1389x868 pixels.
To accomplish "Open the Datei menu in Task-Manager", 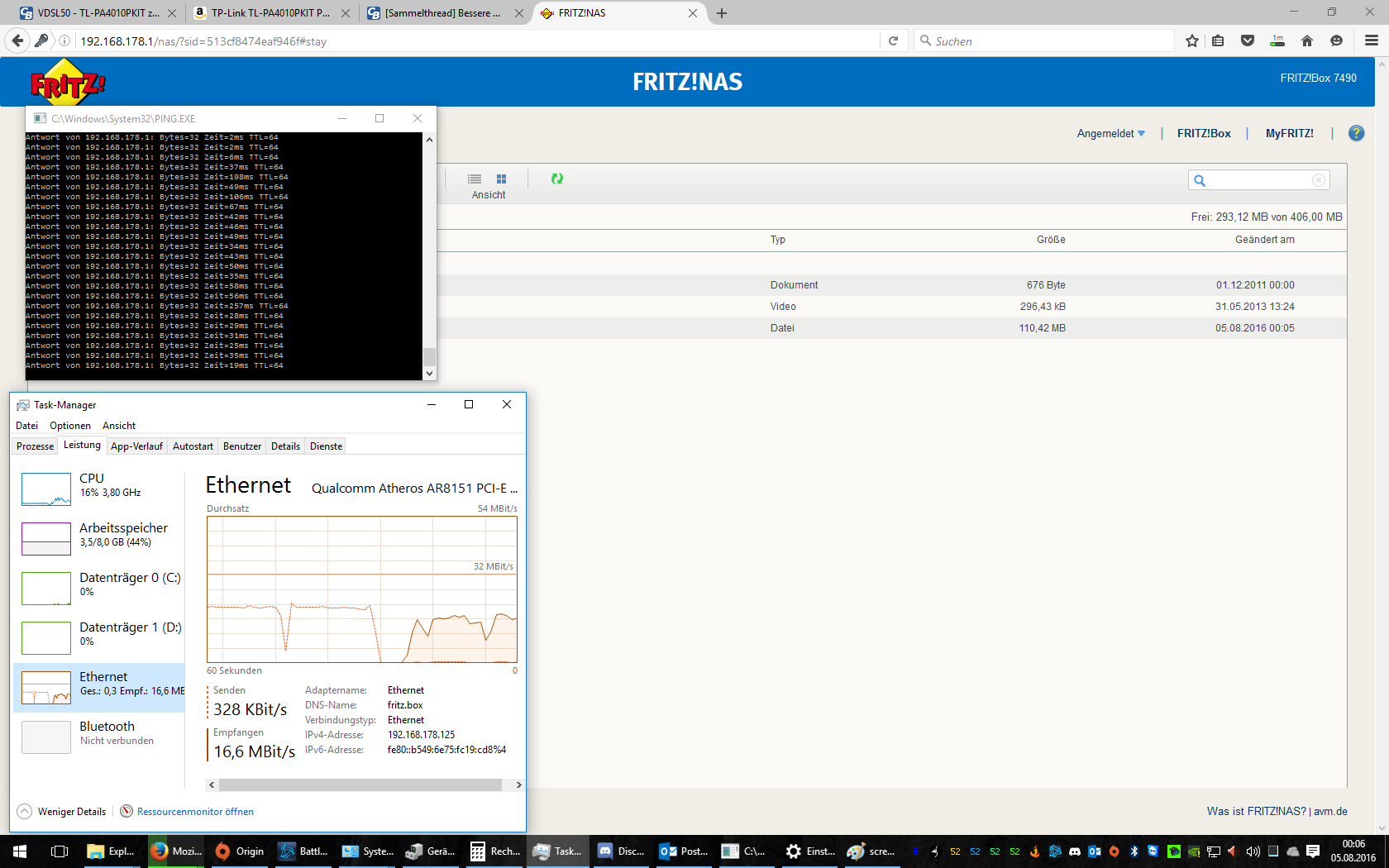I will pos(27,426).
